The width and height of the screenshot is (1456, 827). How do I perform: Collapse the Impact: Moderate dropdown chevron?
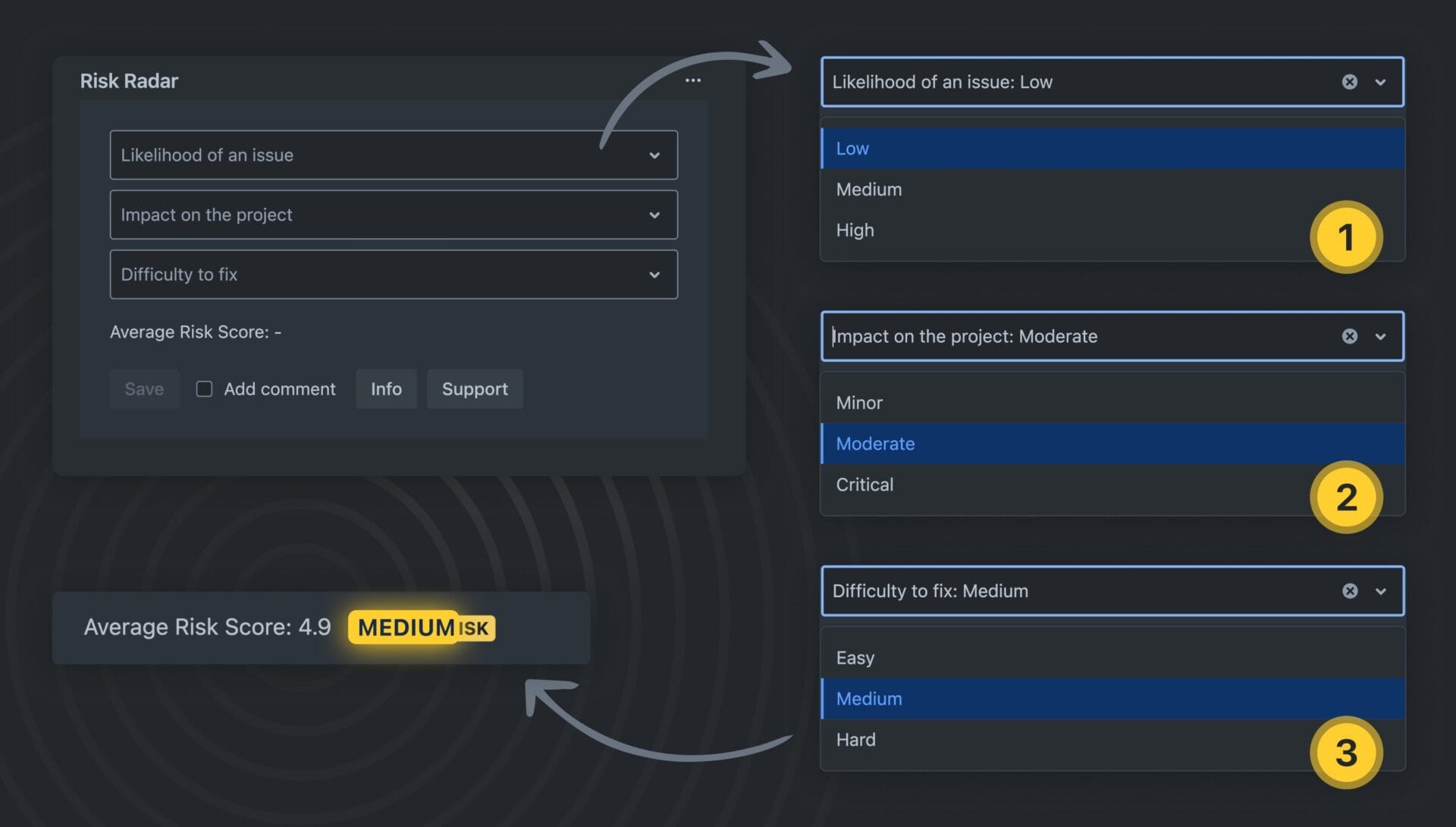pyautogui.click(x=1380, y=336)
